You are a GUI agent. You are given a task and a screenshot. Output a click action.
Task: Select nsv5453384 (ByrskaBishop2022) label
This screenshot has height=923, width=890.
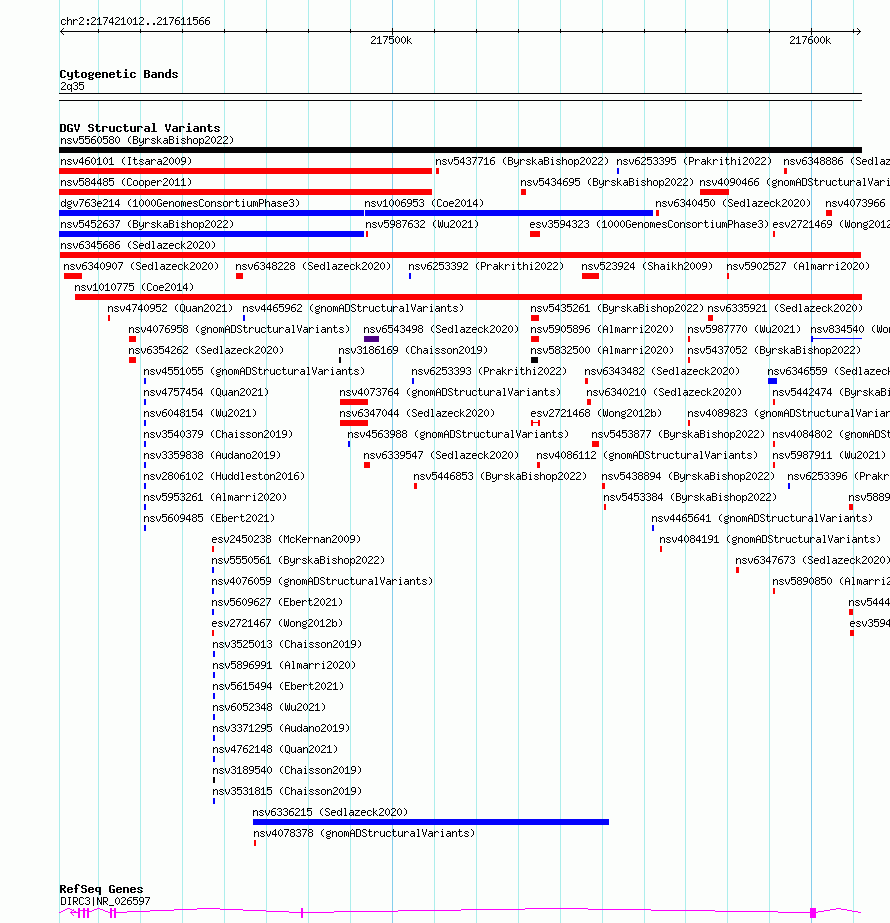click(690, 497)
